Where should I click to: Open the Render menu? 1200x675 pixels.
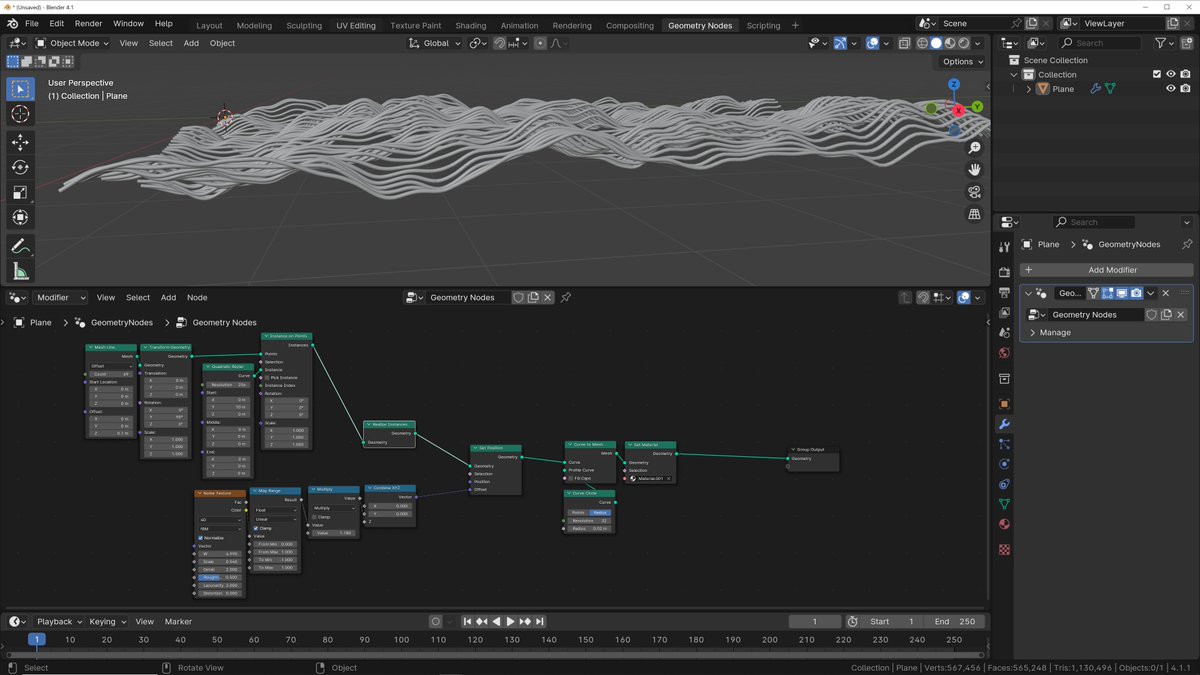click(x=88, y=23)
